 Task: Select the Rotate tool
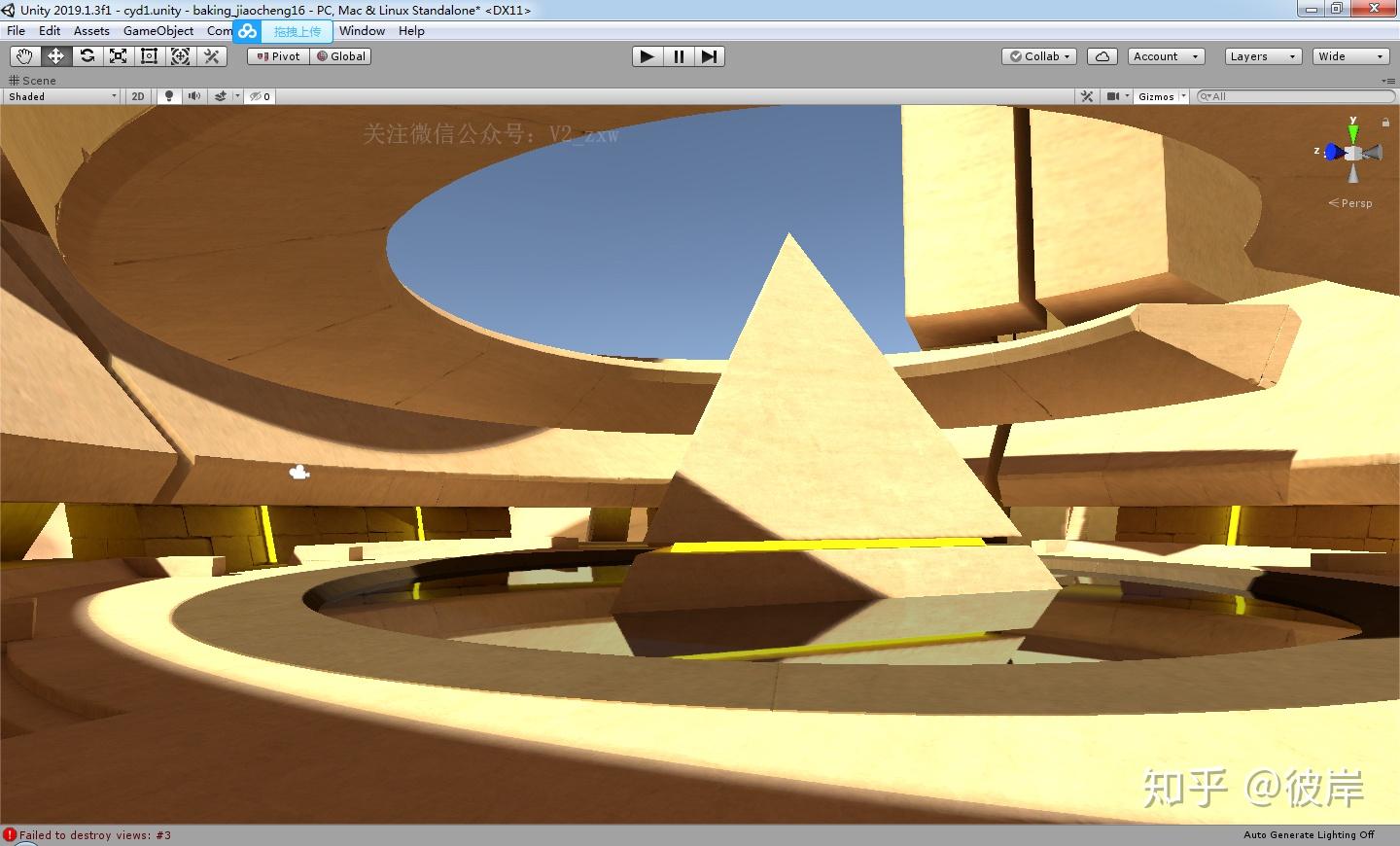click(x=87, y=56)
